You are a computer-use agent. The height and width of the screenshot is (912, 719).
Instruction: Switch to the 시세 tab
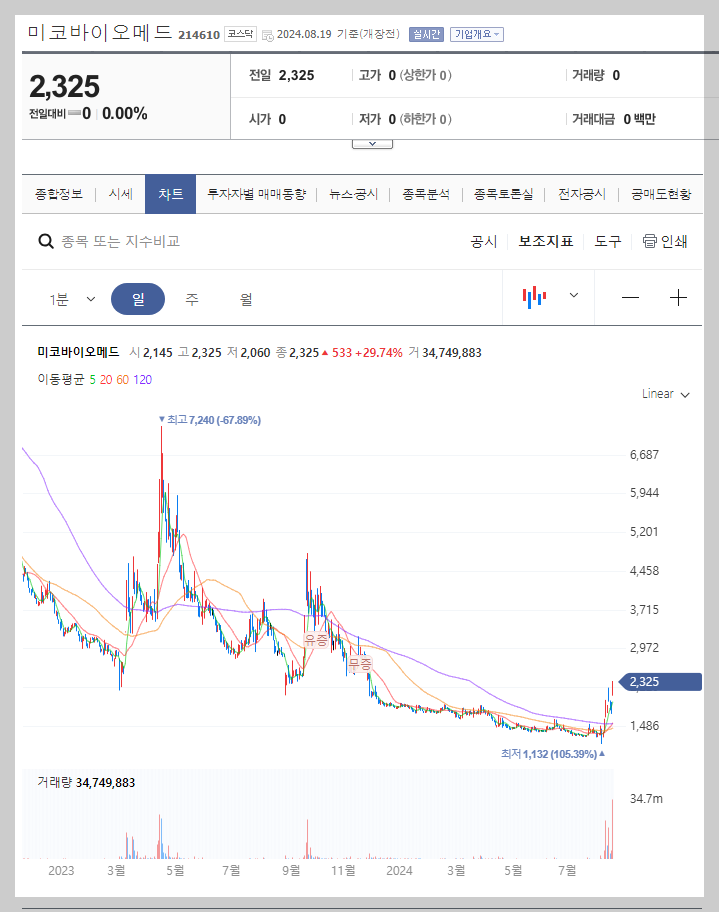(x=120, y=194)
